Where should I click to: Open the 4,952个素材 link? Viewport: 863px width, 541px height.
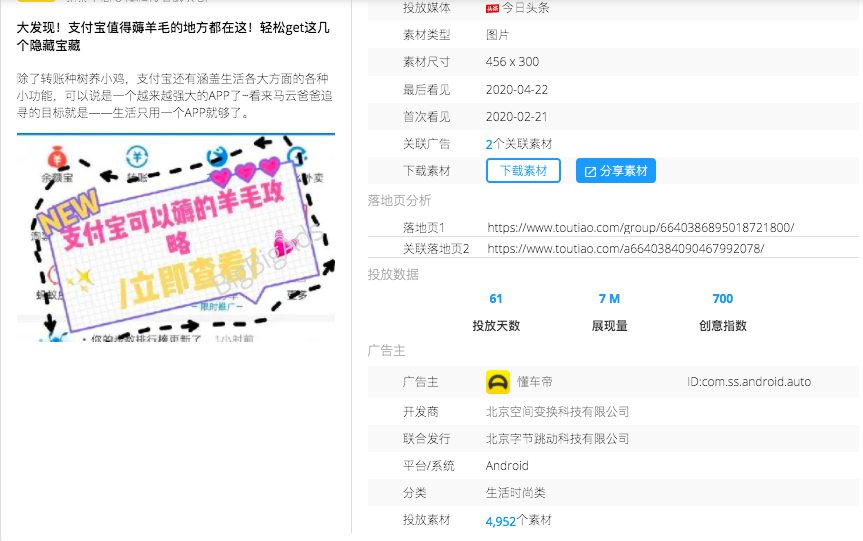tap(518, 521)
